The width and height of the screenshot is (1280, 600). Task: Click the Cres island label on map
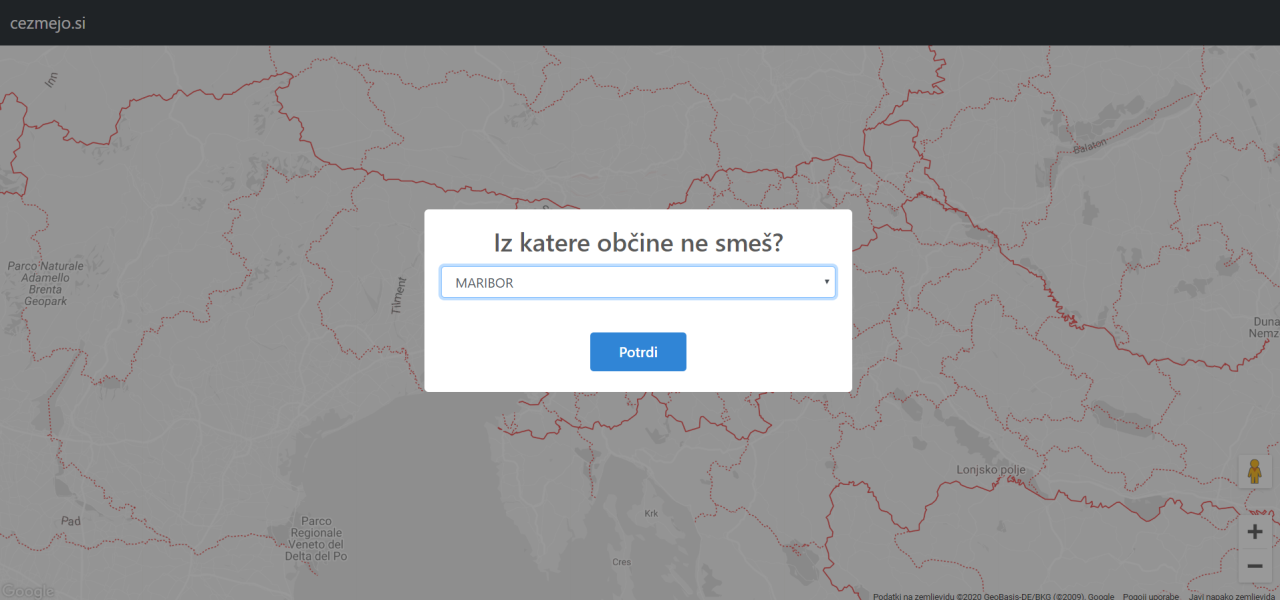pyautogui.click(x=622, y=562)
